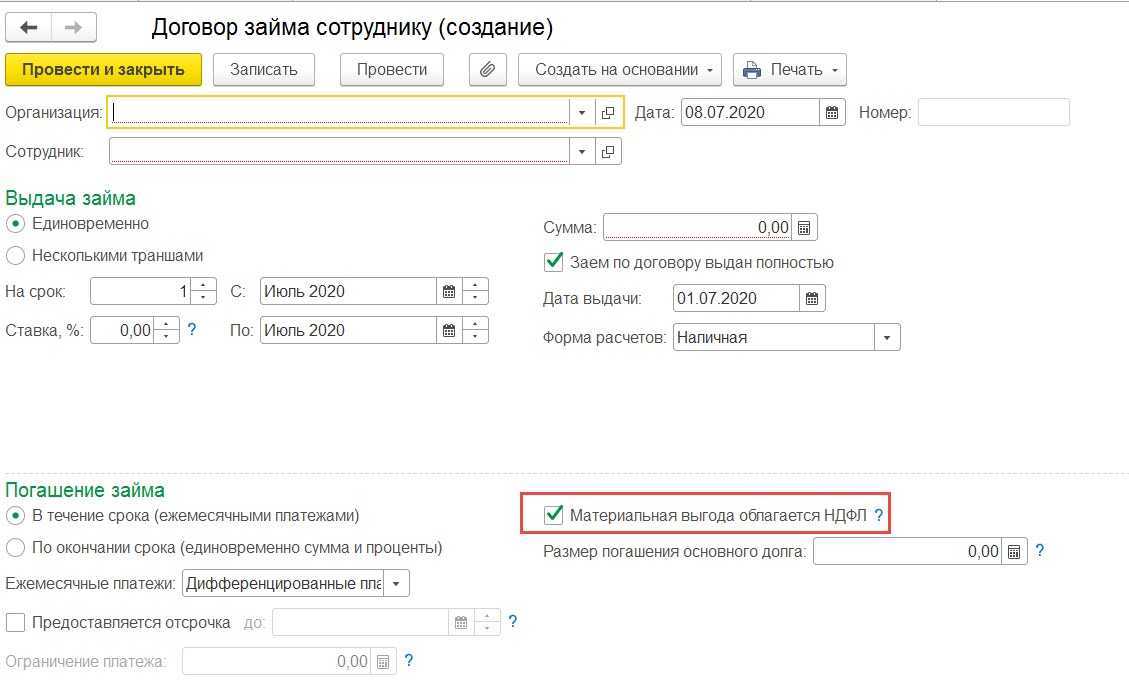Image resolution: width=1129 pixels, height=693 pixels.
Task: Adjust the На срок stepper arrows
Action: click(x=203, y=291)
